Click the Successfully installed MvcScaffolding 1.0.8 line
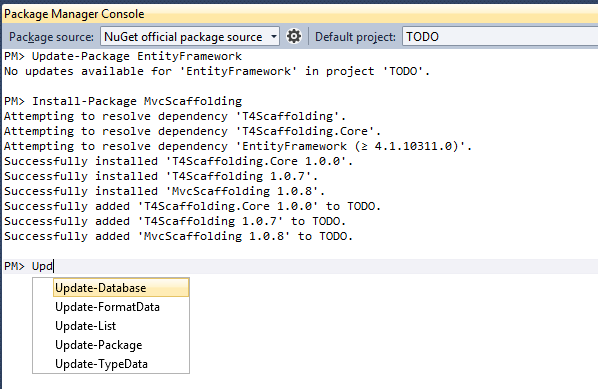Image resolution: width=598 pixels, height=389 pixels. (x=164, y=191)
